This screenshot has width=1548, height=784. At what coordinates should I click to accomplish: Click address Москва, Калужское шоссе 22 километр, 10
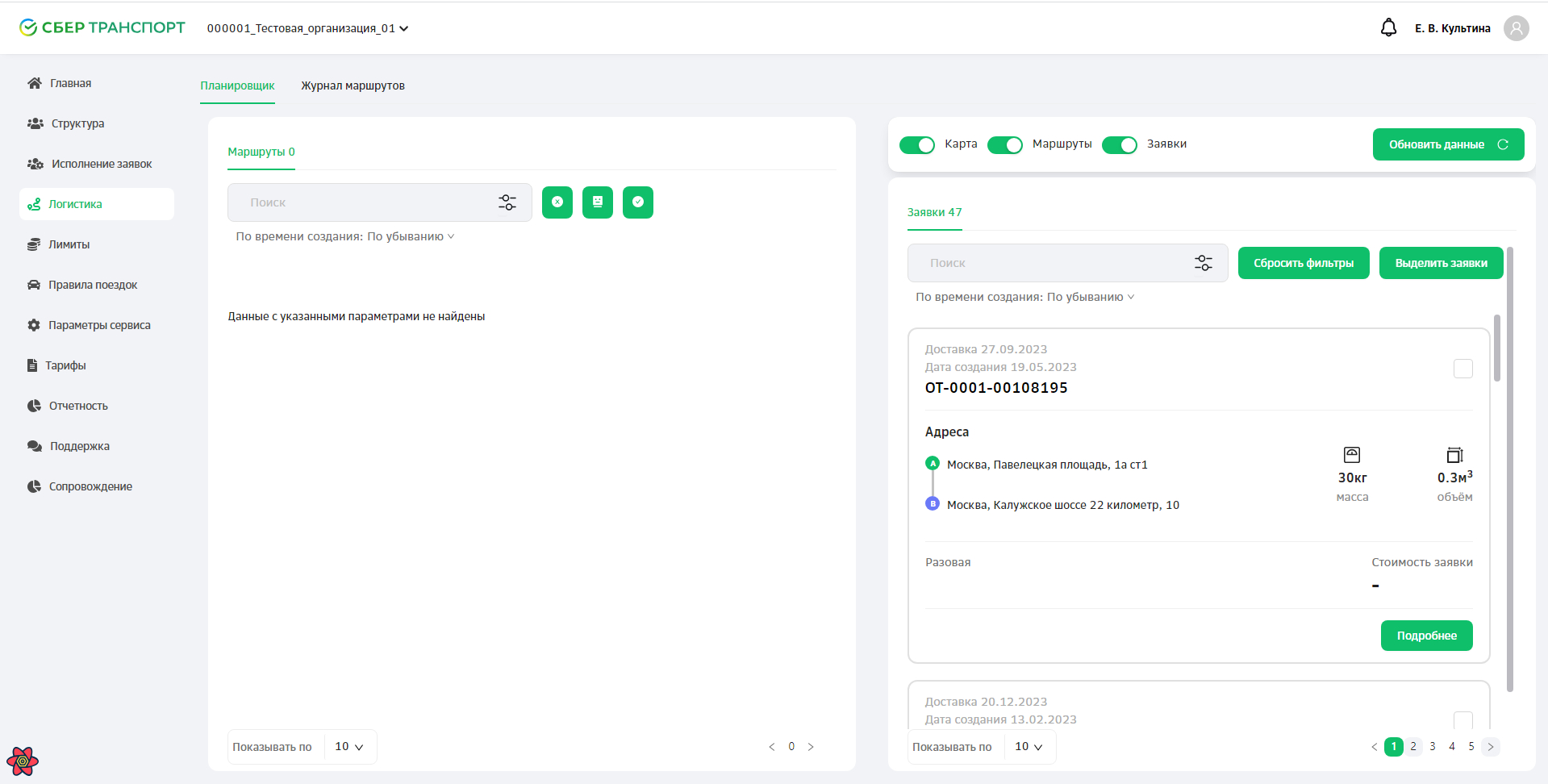(x=1063, y=505)
